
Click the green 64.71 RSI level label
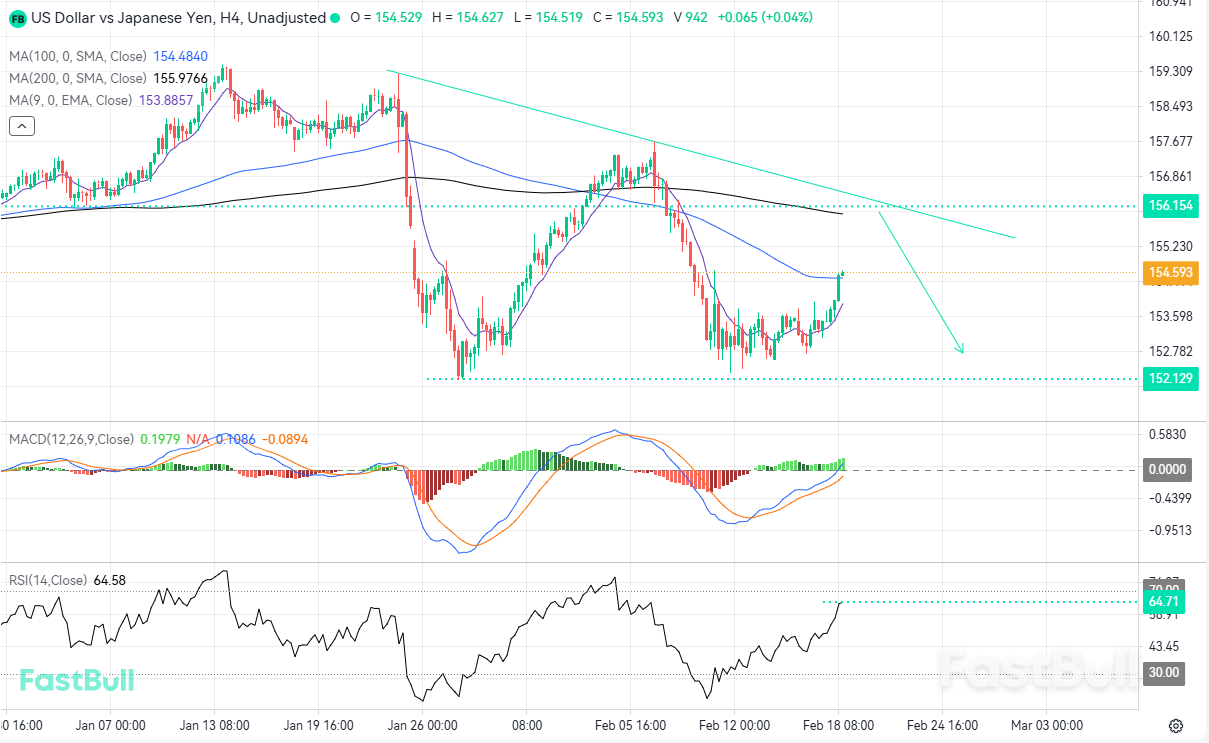click(1163, 601)
